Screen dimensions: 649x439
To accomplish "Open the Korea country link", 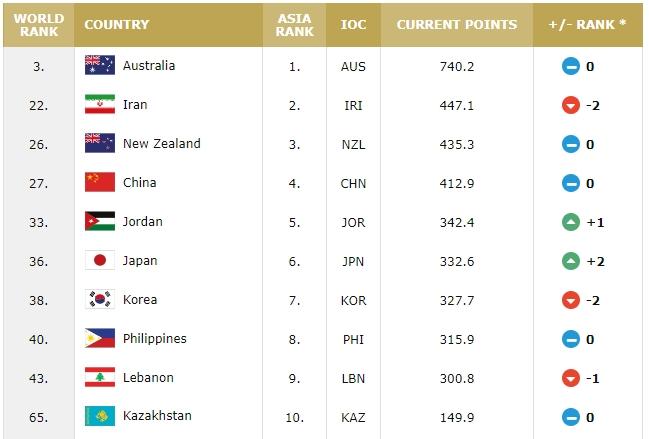I will (139, 300).
